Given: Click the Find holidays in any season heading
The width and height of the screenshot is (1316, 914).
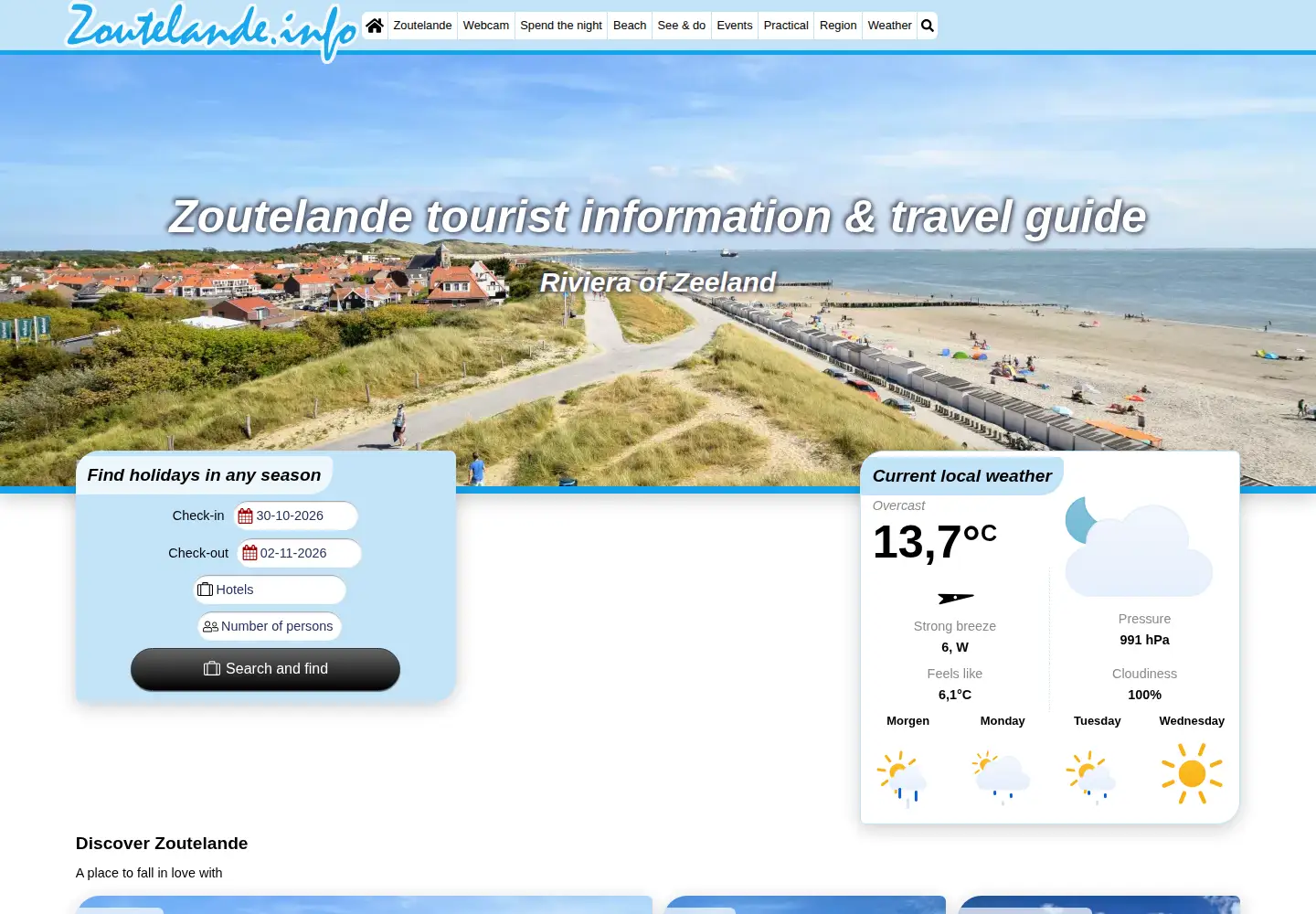Looking at the screenshot, I should 204,475.
